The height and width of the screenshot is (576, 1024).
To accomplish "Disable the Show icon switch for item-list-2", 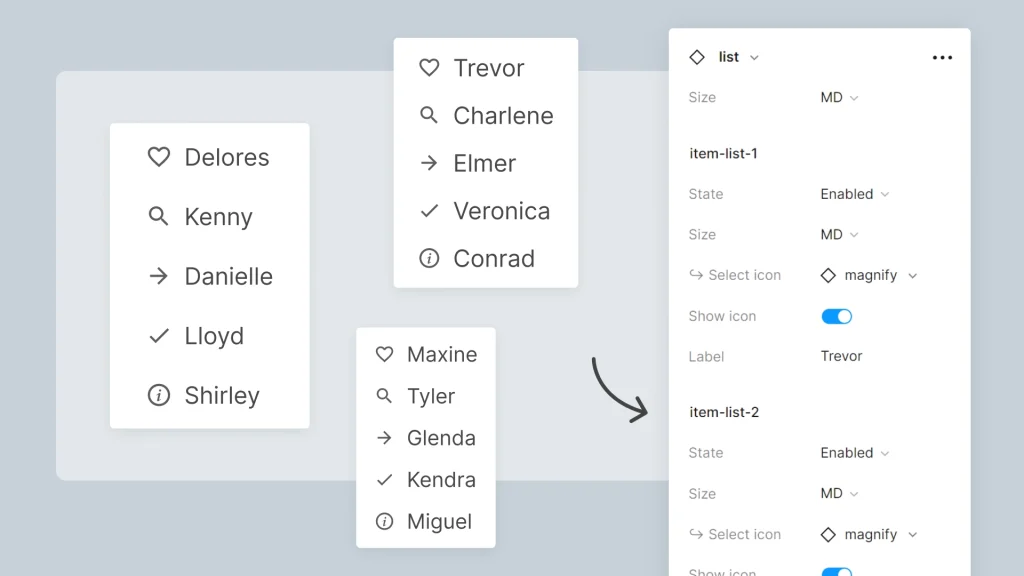I will (836, 572).
